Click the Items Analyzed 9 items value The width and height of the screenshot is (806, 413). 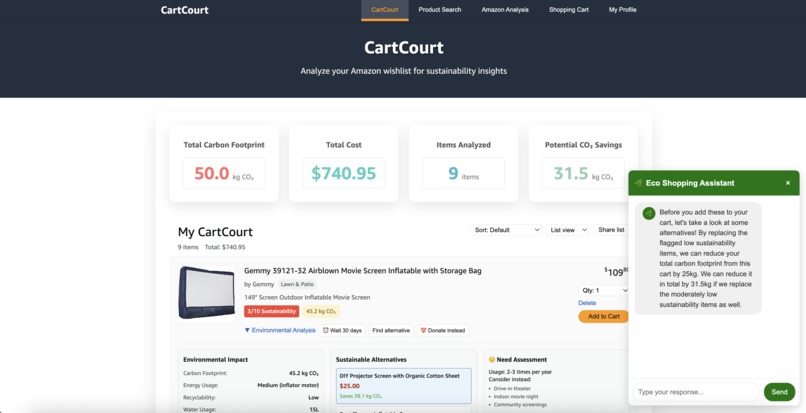[463, 173]
